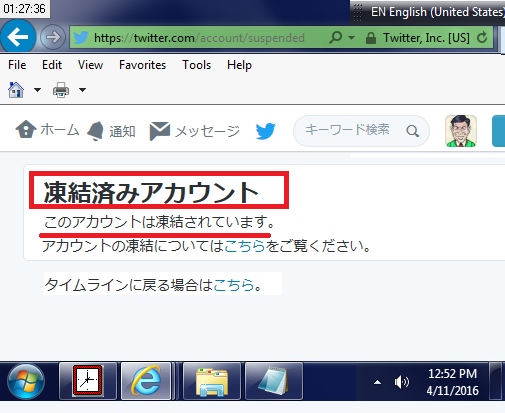Click the キーワード検索 search field
Viewport: 505px width, 413px height.
(361, 131)
